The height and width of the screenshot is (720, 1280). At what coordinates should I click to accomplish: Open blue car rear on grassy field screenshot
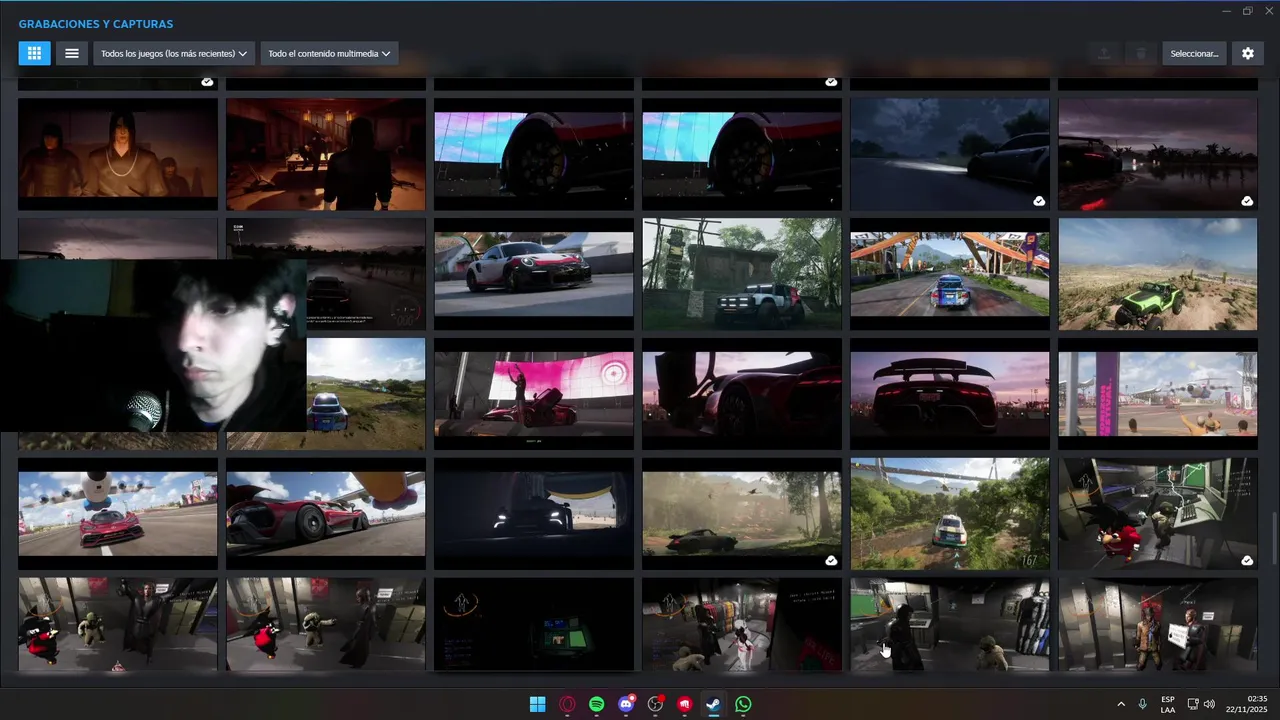[366, 394]
